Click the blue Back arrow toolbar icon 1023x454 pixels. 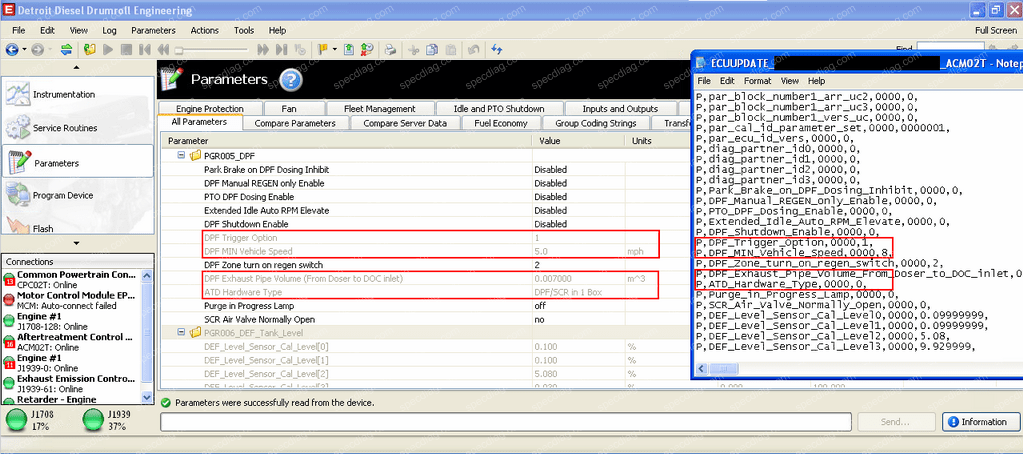12,49
